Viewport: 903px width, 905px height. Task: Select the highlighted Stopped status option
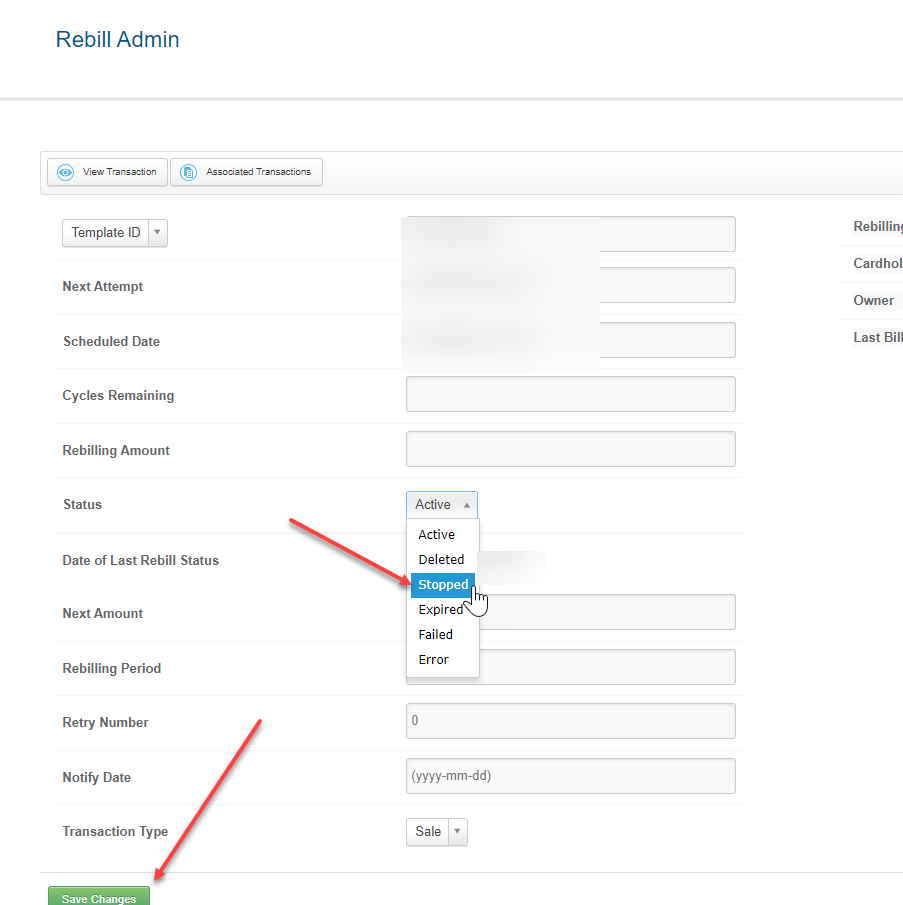click(442, 585)
